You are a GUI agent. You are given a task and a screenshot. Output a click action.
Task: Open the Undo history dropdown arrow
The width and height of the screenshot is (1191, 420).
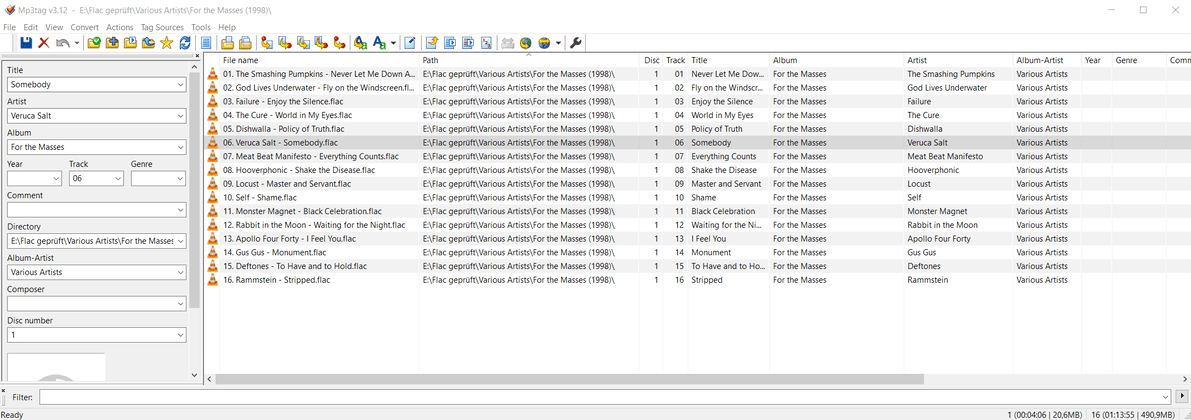pyautogui.click(x=77, y=43)
